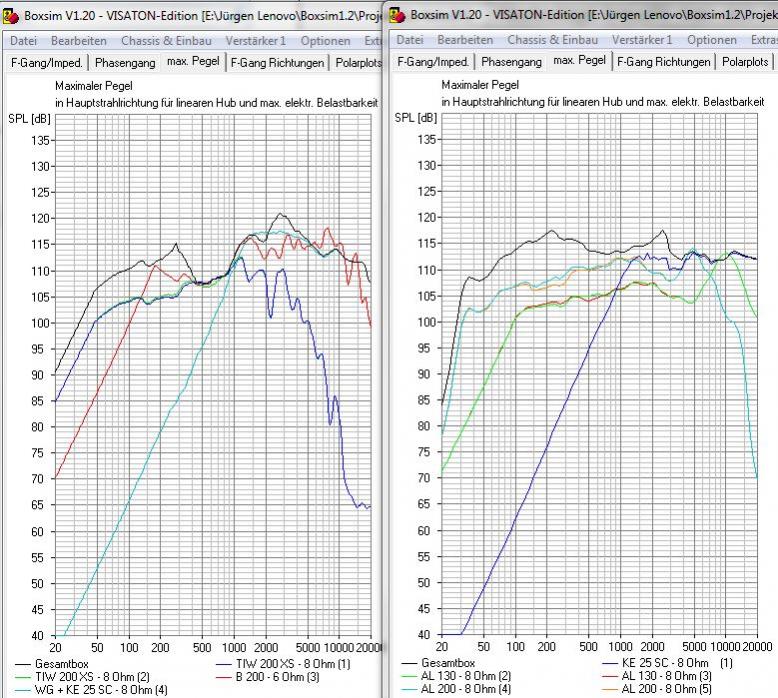Viewport: 778px width, 698px height.
Task: Open Bearbeiten menu in right window
Action: tap(465, 40)
